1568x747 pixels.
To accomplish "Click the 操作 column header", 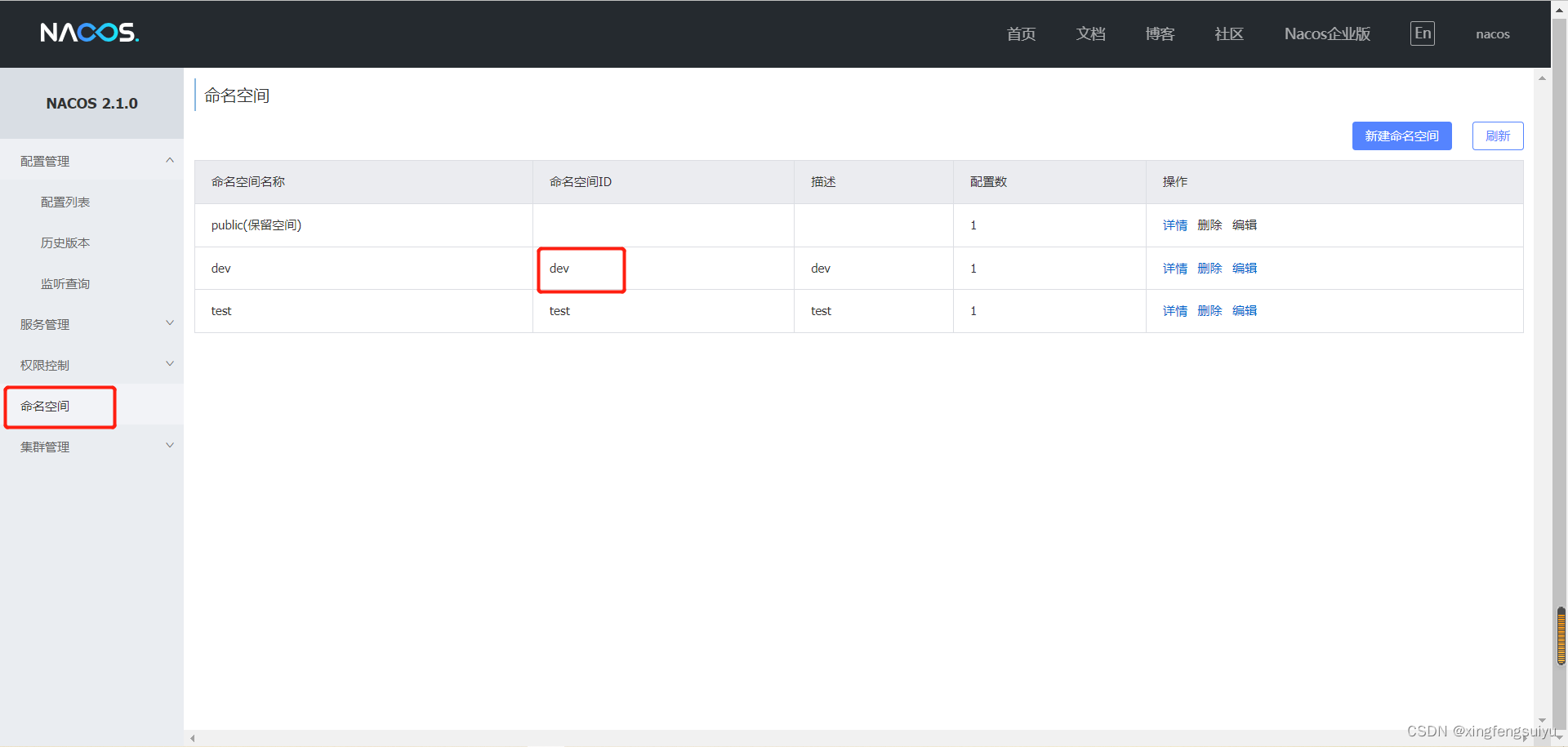I will [x=1334, y=182].
